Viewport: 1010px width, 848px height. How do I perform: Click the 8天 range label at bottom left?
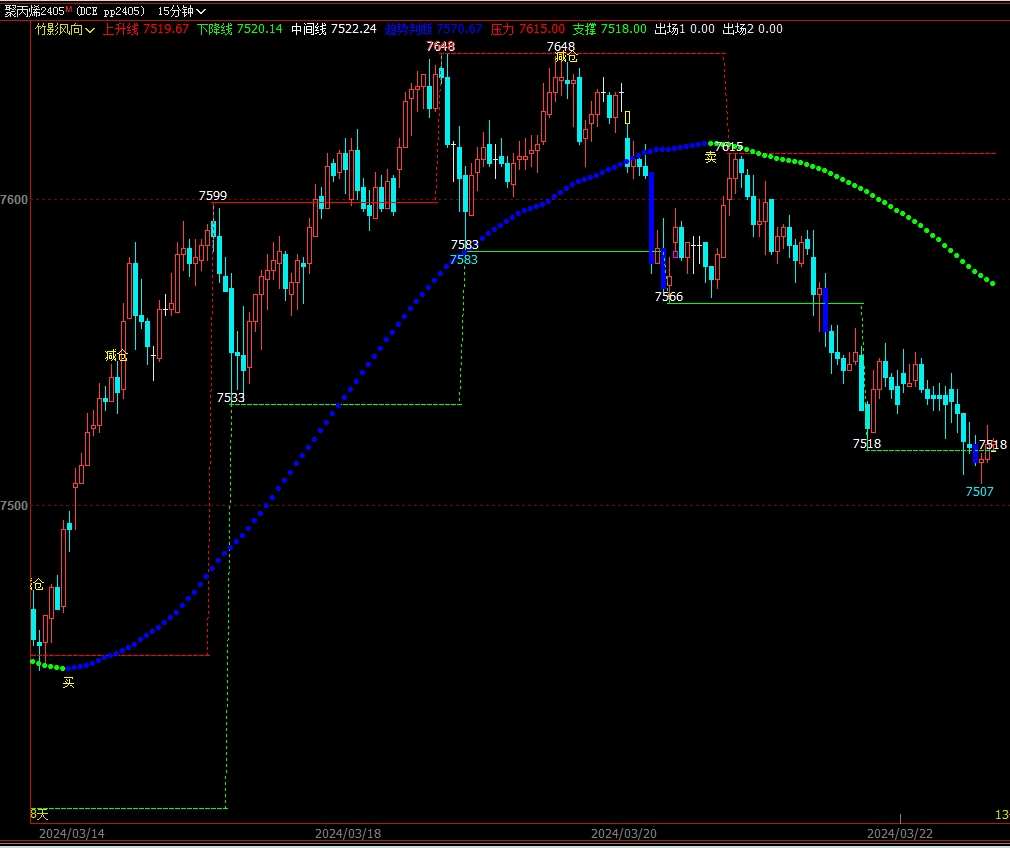pyautogui.click(x=39, y=815)
